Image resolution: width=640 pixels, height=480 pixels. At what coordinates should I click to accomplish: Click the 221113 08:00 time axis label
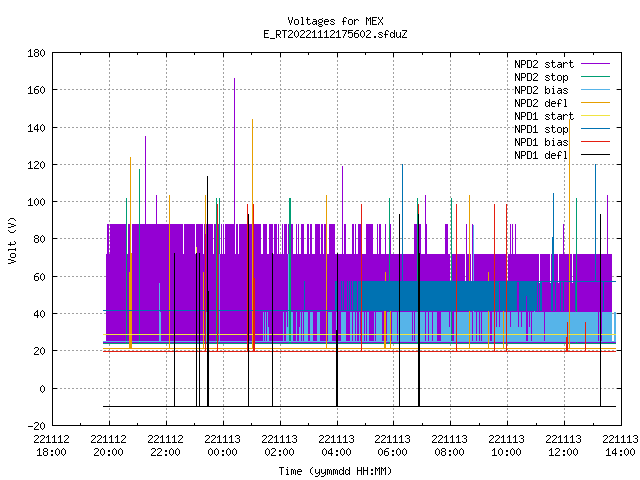coord(450,446)
